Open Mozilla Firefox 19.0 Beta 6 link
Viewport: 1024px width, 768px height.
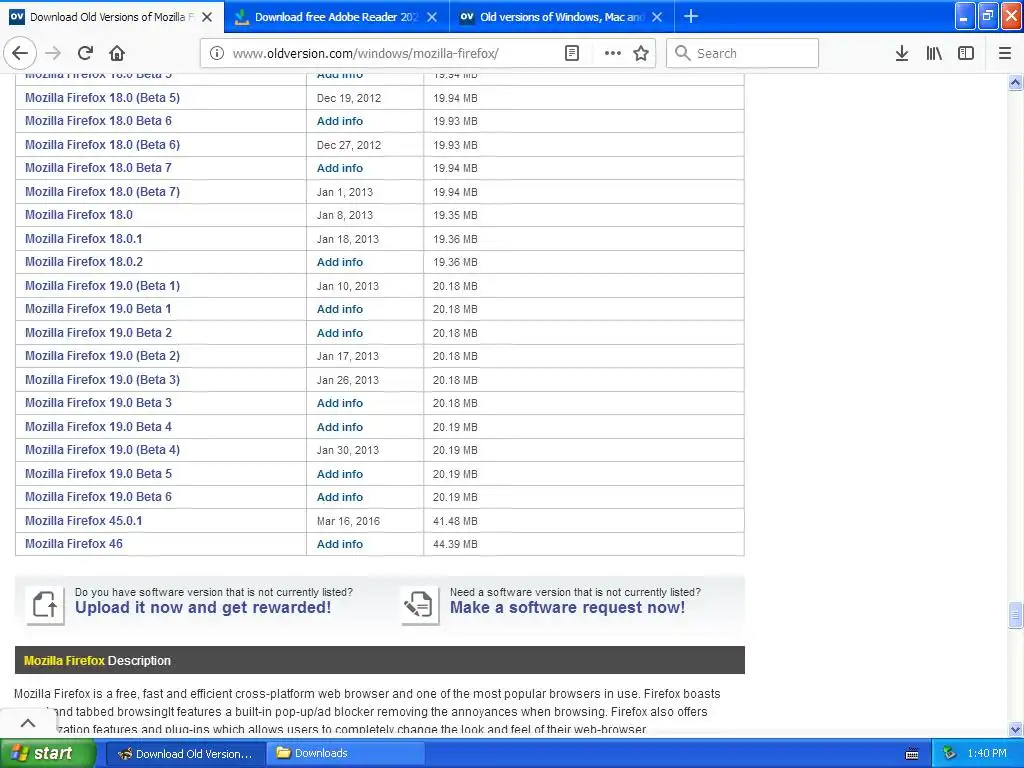tap(99, 497)
